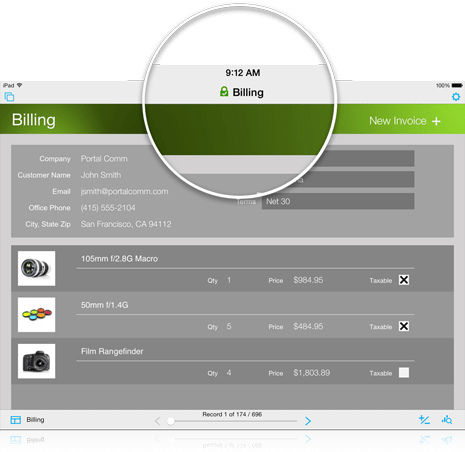Click the Company field Portal Comm
The image size is (465, 452).
[104, 159]
